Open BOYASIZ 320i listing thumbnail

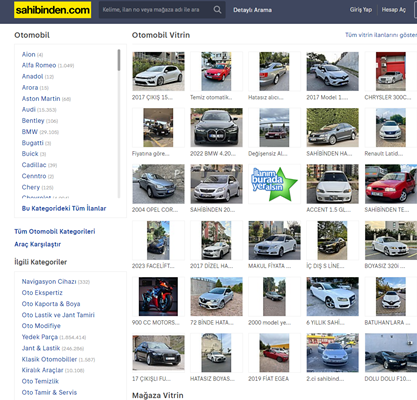pyautogui.click(x=391, y=240)
